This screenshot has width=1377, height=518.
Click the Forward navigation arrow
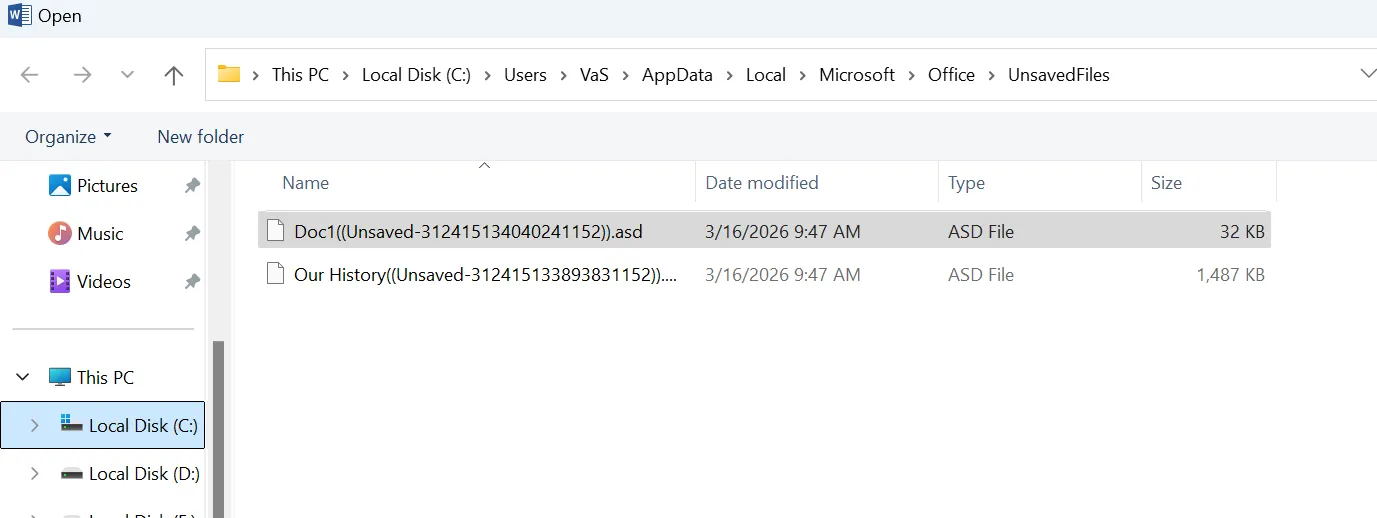(x=82, y=75)
